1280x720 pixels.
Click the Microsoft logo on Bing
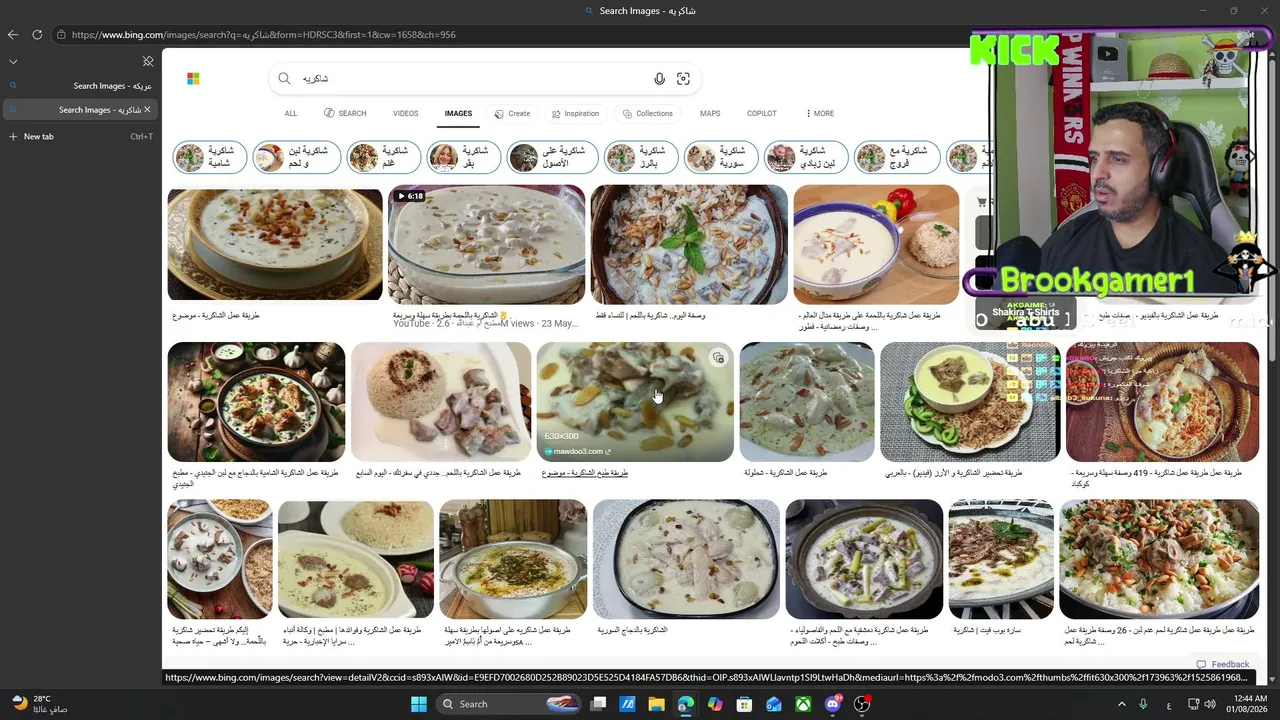click(x=193, y=78)
